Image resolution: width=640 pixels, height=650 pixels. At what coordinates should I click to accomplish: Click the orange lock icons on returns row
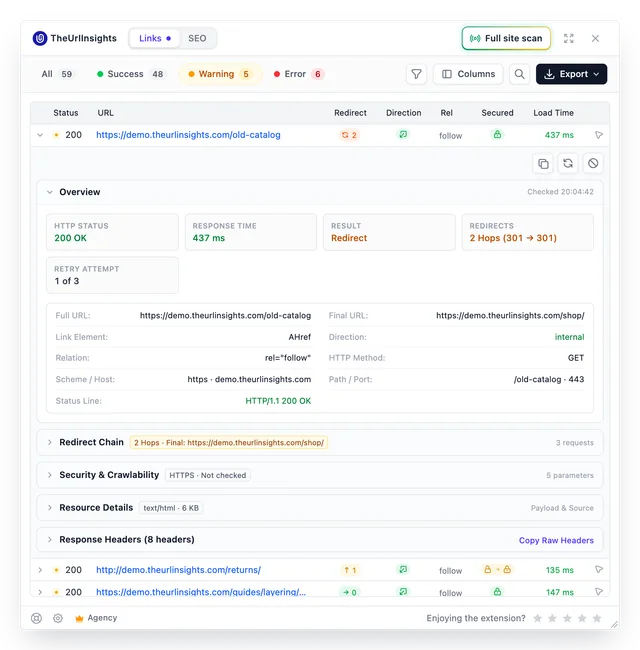[x=497, y=569]
